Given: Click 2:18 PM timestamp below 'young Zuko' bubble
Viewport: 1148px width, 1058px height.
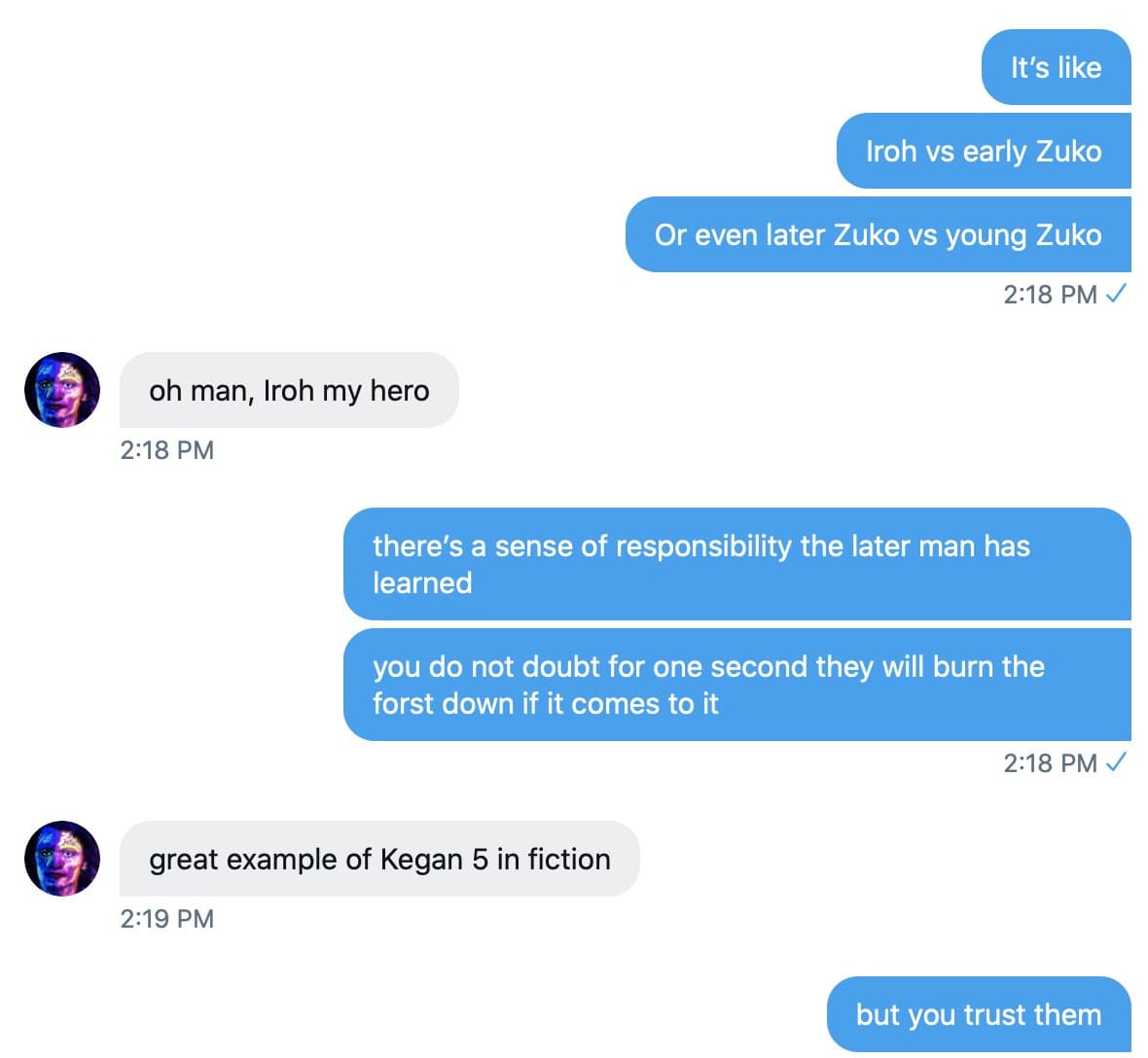Looking at the screenshot, I should (1050, 295).
